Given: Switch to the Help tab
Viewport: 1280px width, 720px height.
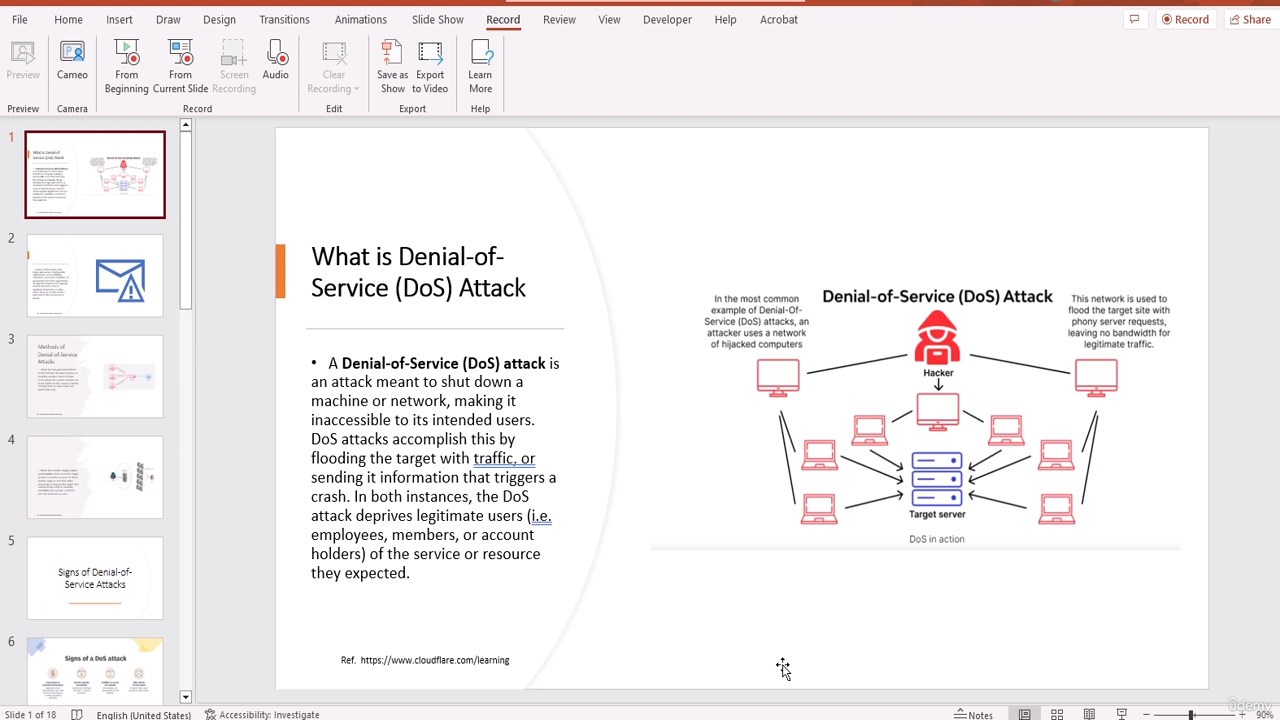Looking at the screenshot, I should (725, 19).
